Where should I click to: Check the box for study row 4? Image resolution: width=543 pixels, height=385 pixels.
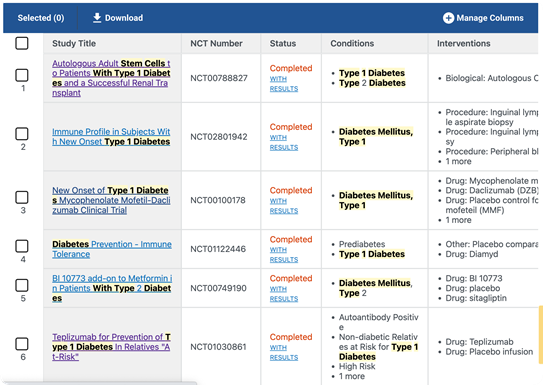click(x=22, y=246)
